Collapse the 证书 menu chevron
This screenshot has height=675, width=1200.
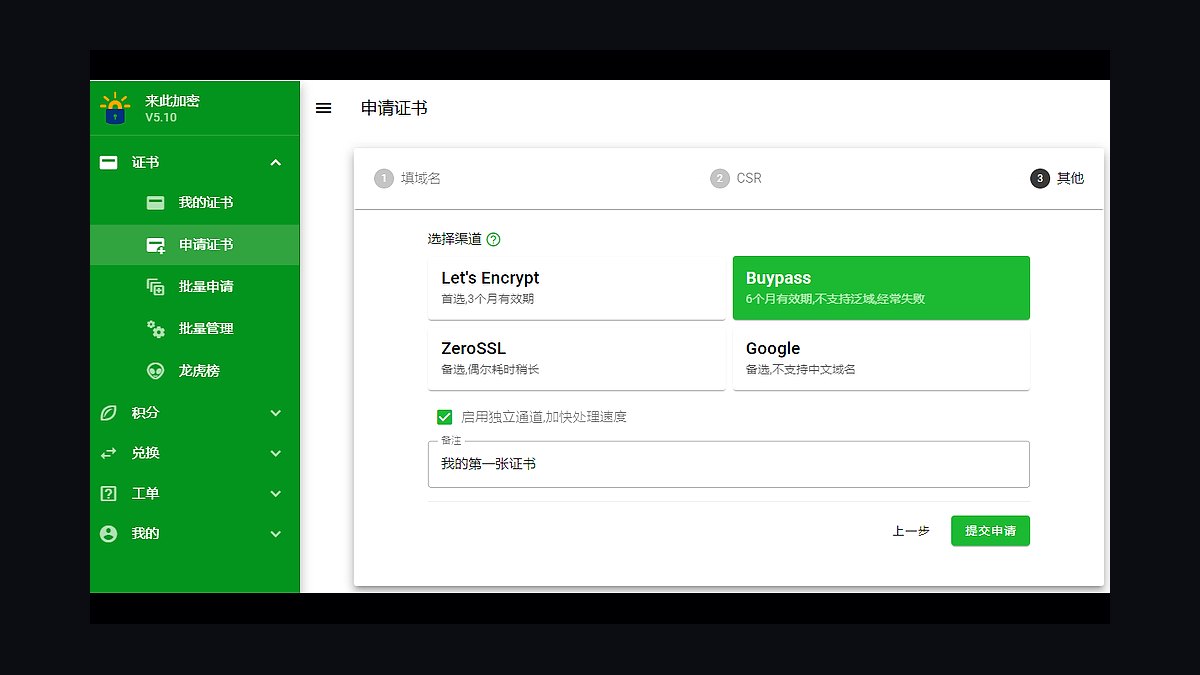[276, 162]
